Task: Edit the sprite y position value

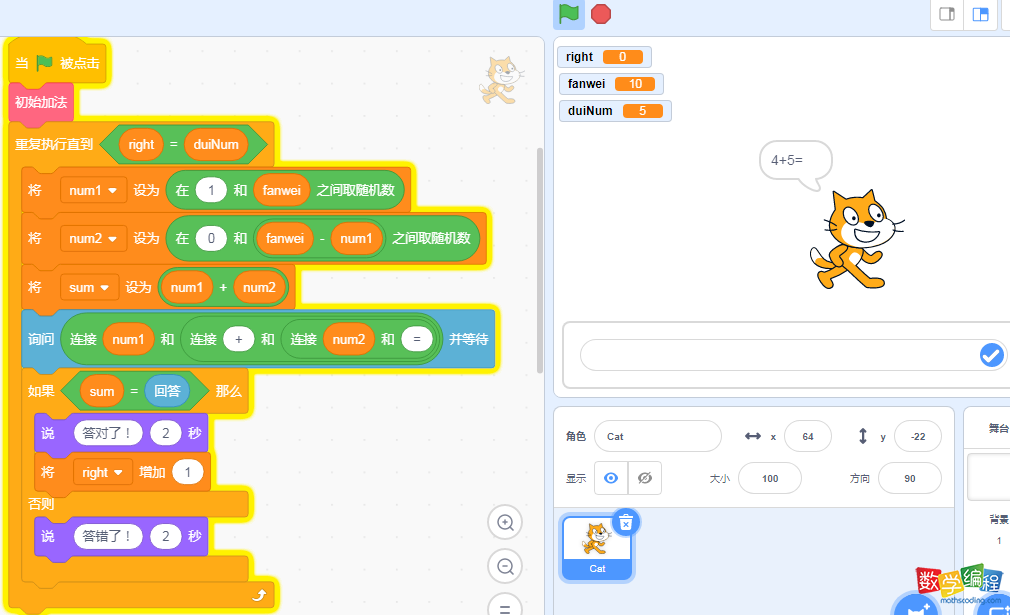Action: coord(918,437)
